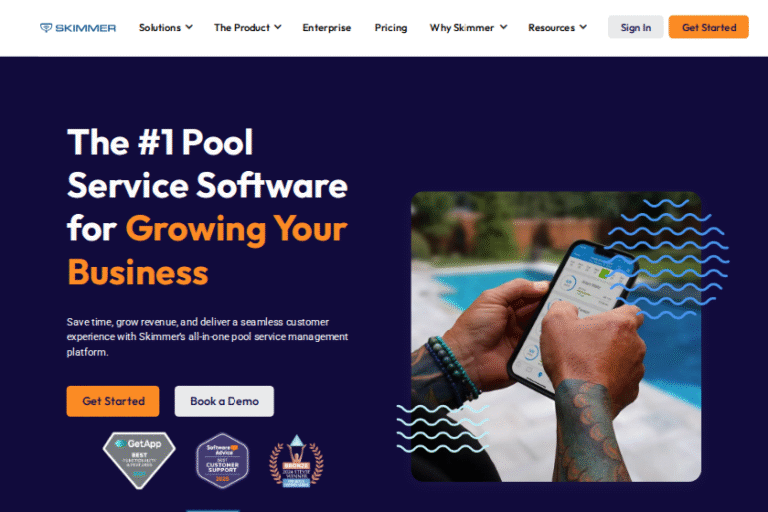Image resolution: width=768 pixels, height=512 pixels.
Task: Click the orange Get Started hero button
Action: pyautogui.click(x=113, y=401)
